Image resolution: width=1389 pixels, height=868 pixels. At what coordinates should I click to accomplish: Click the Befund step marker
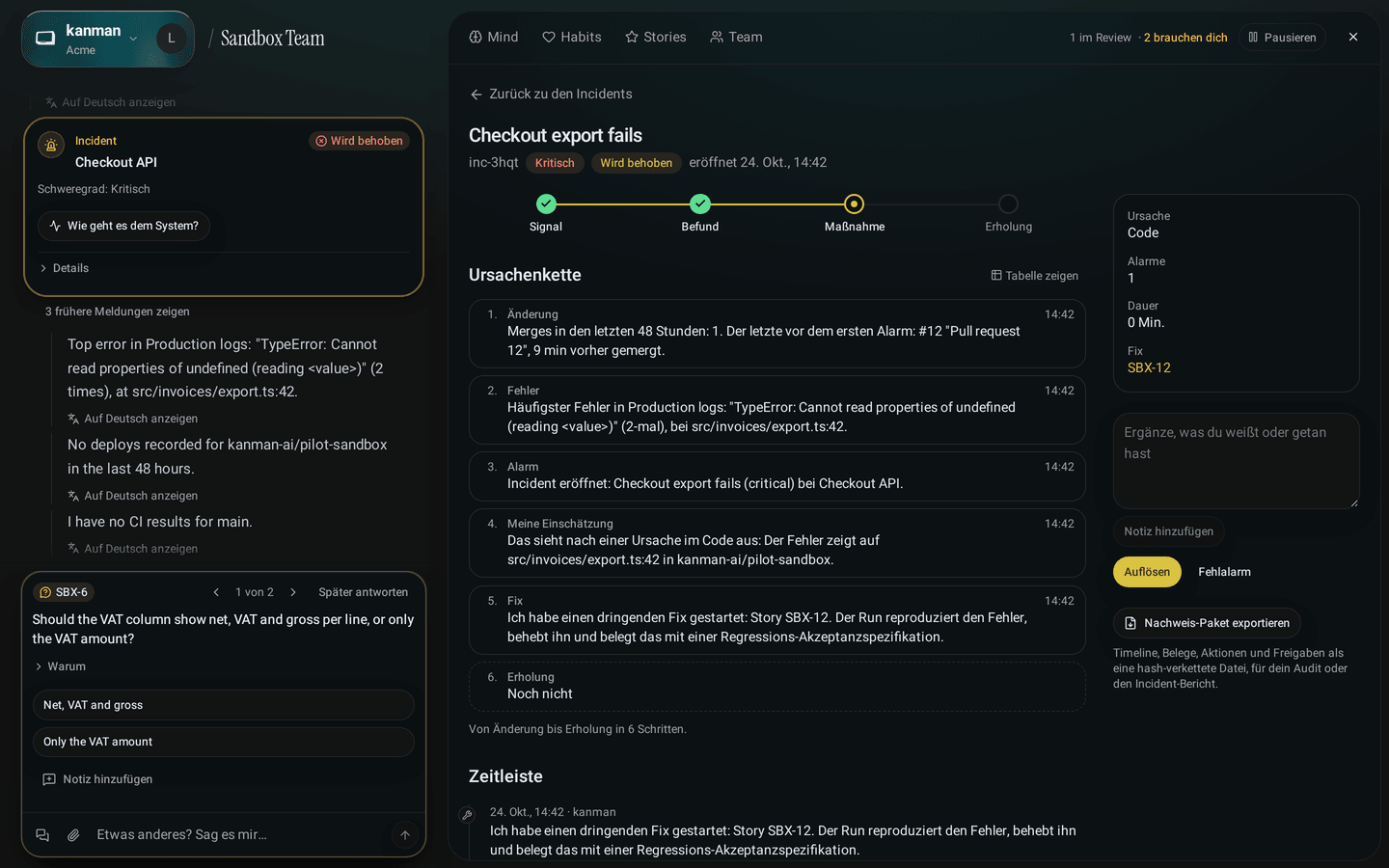coord(700,203)
